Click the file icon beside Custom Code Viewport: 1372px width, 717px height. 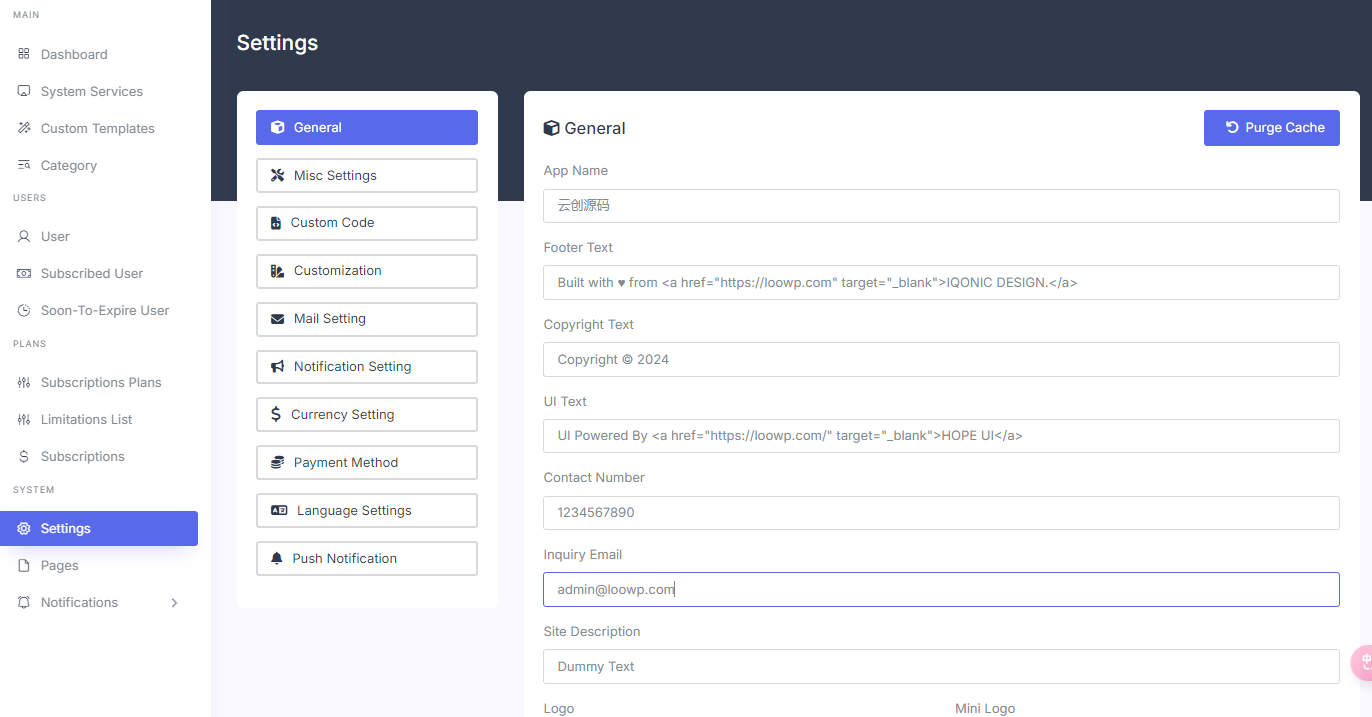276,223
